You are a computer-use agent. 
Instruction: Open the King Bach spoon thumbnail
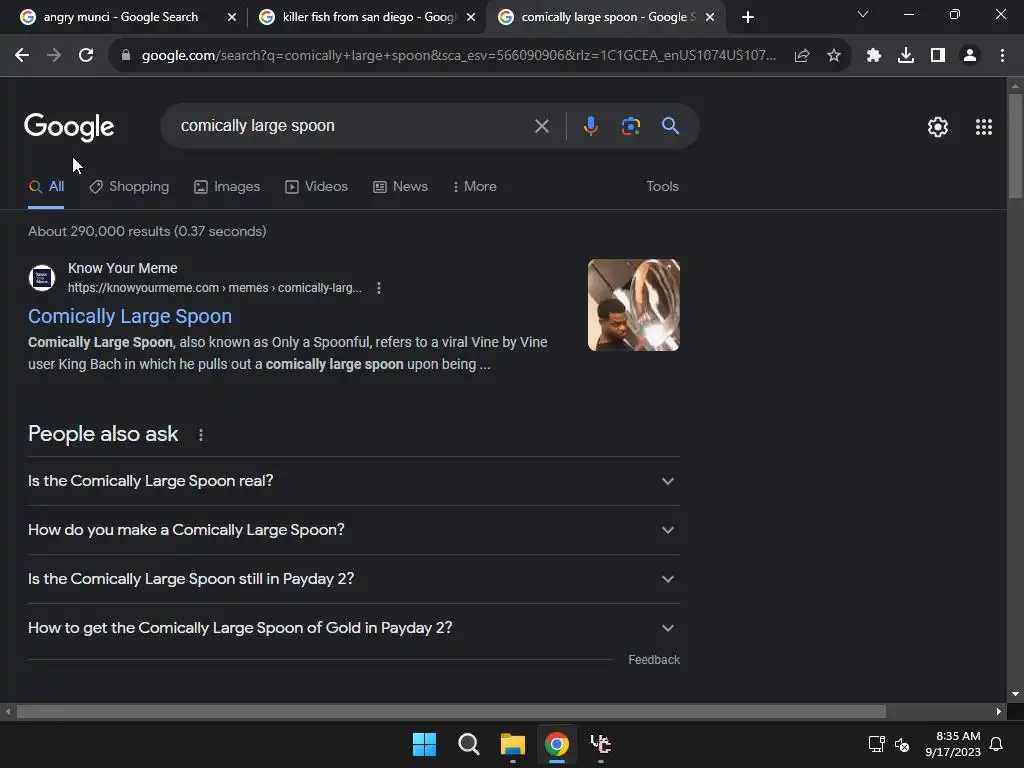(633, 305)
